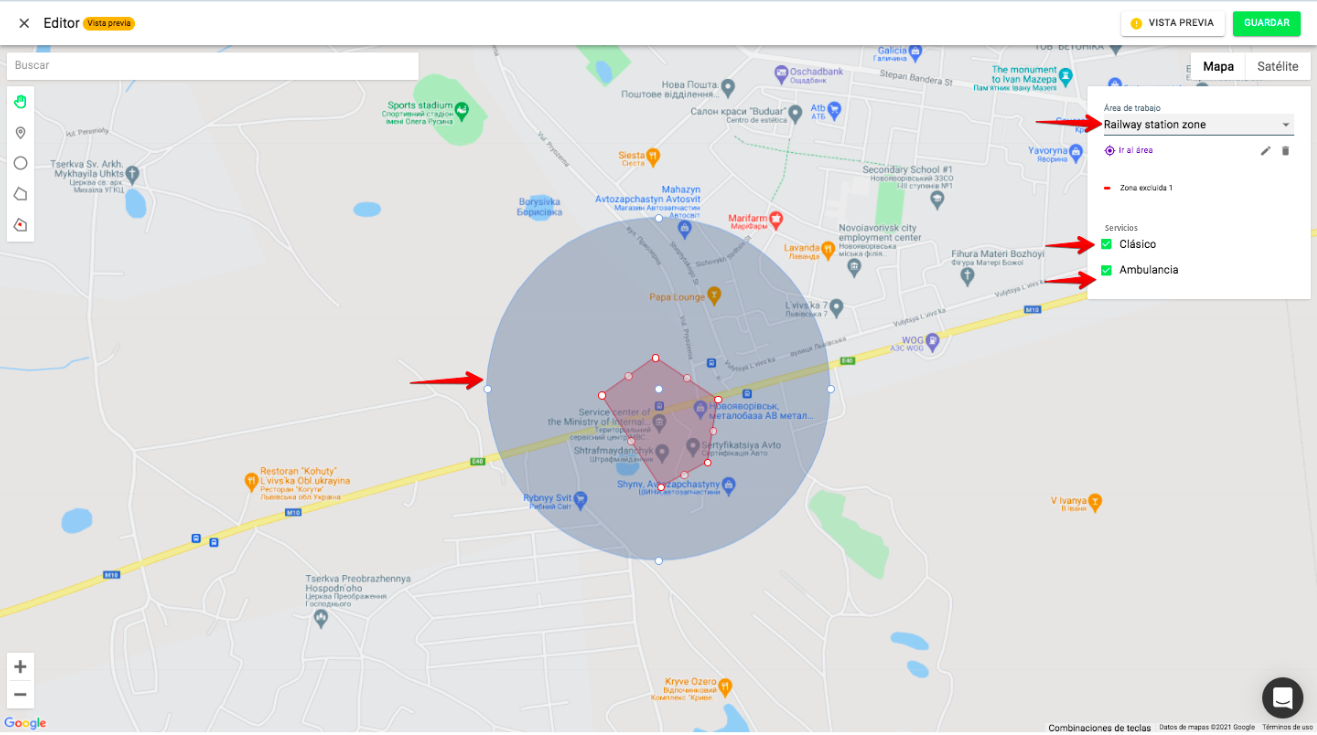Viewport: 1317px width, 735px height.
Task: Select the circle drawing tool
Action: click(x=20, y=163)
